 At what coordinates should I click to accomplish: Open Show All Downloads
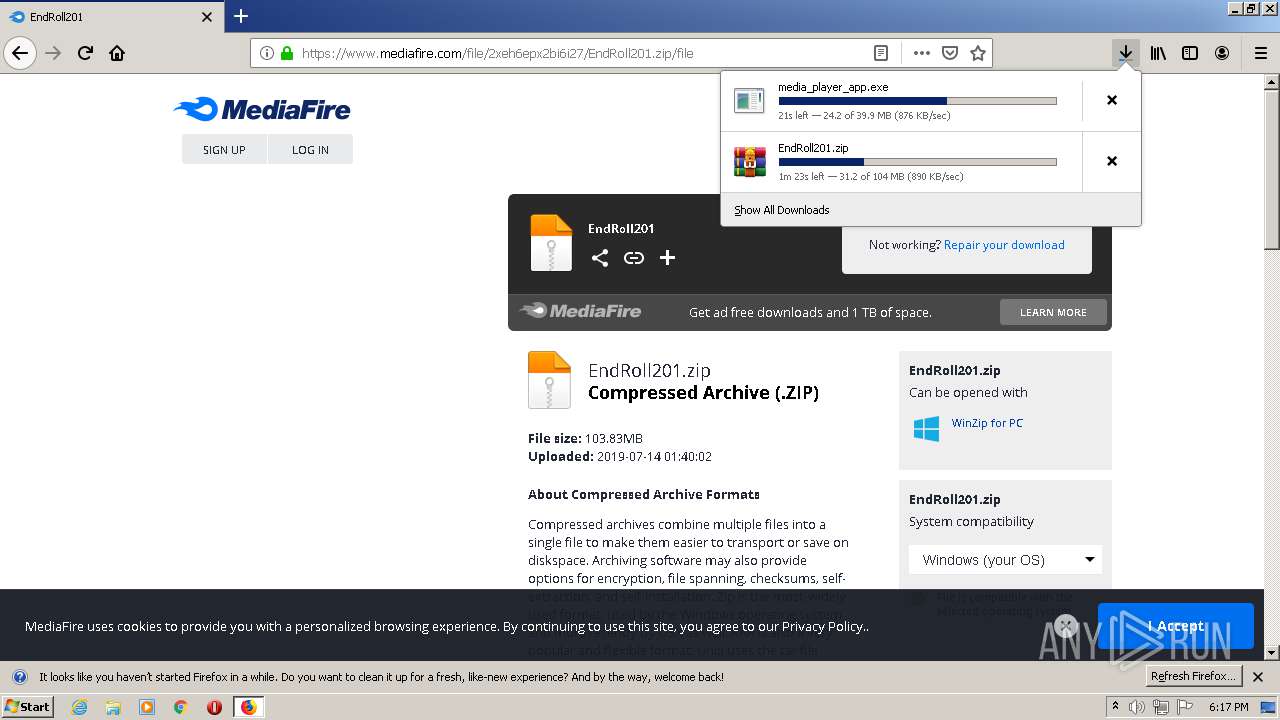(781, 210)
